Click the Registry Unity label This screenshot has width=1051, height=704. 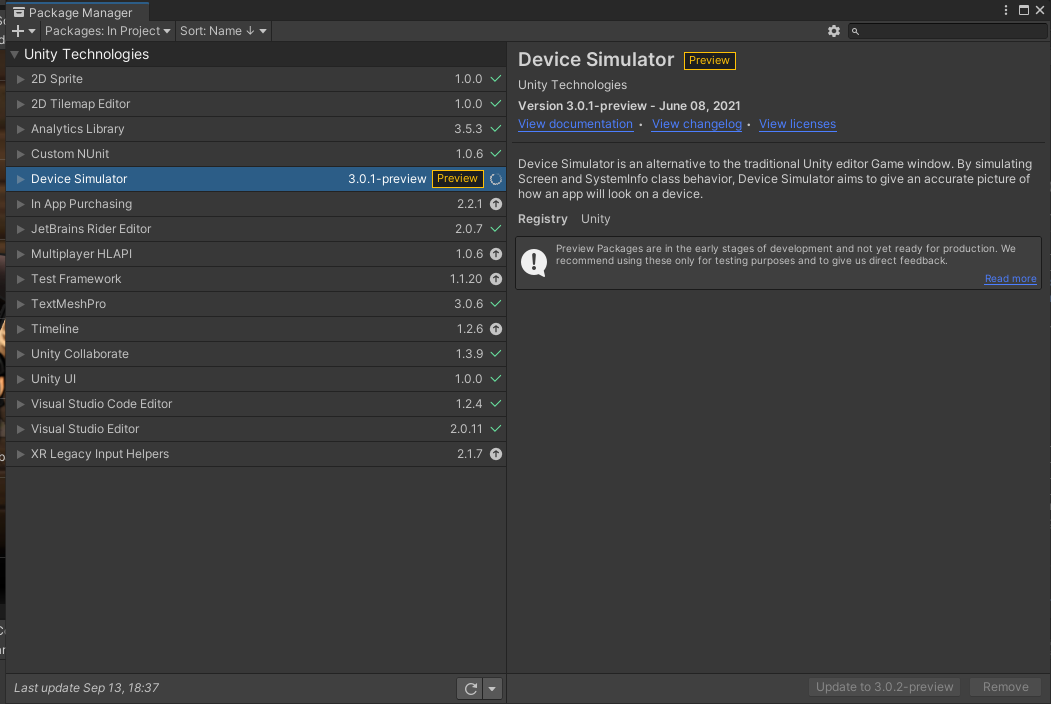[564, 219]
